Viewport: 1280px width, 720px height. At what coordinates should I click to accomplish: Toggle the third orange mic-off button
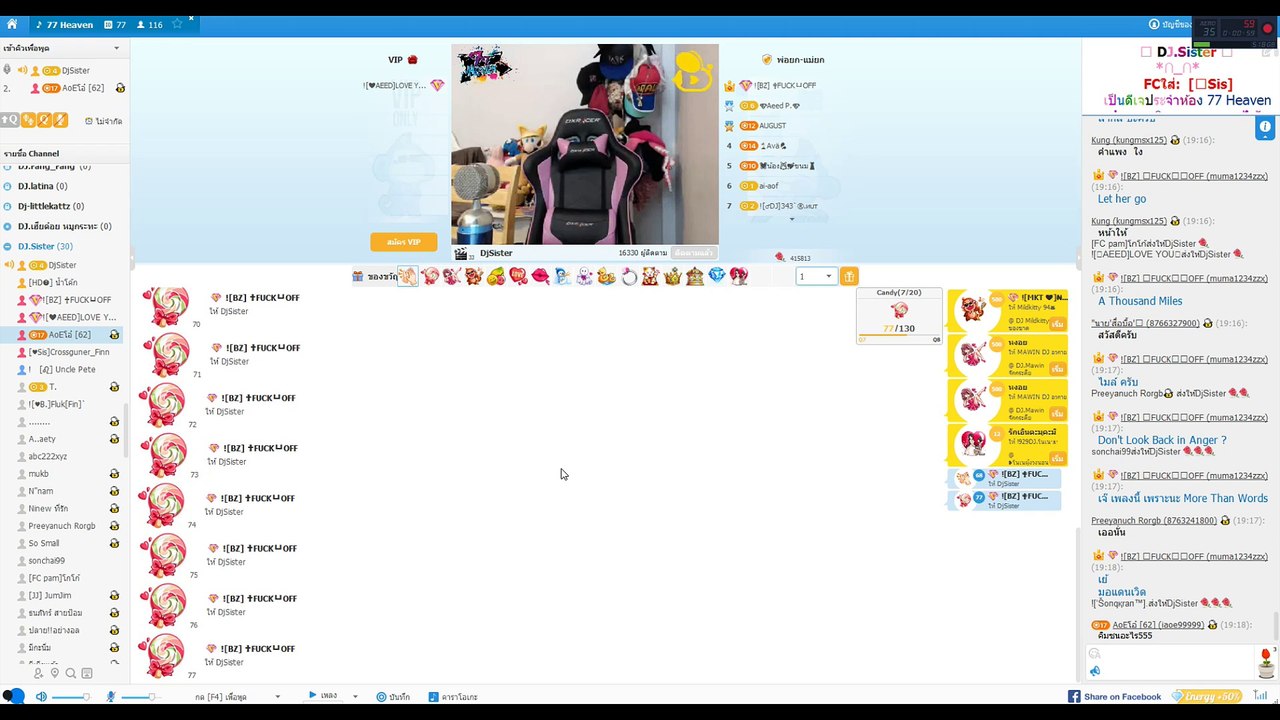[x=60, y=120]
